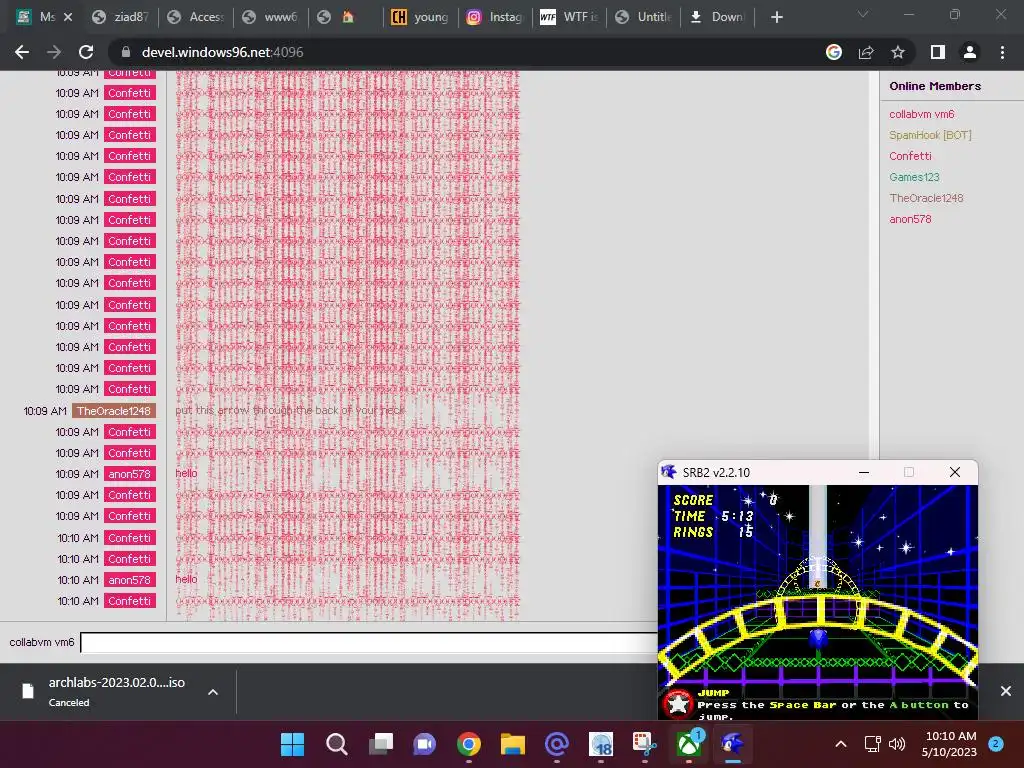Viewport: 1024px width, 768px height.
Task: Switch to the young tab
Action: point(421,17)
